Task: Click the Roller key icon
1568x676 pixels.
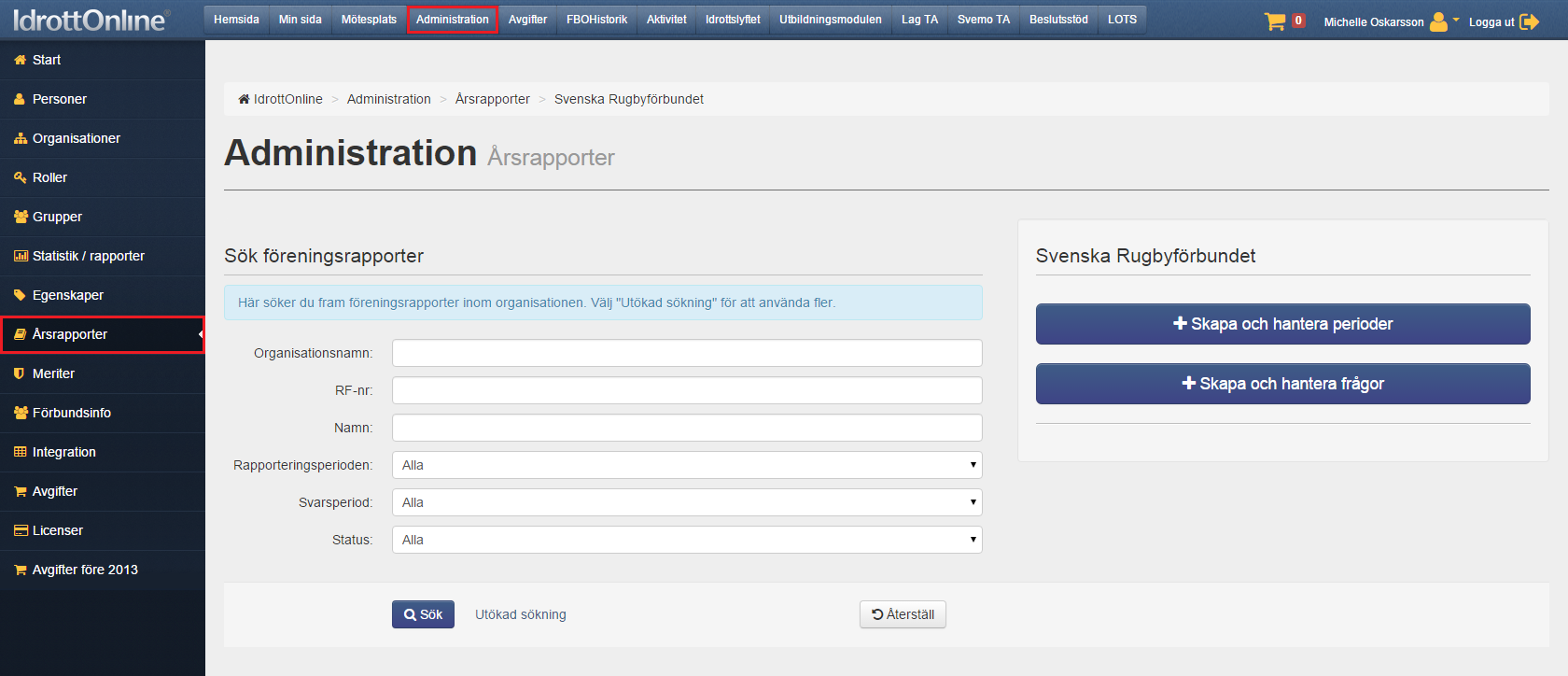Action: tap(21, 177)
